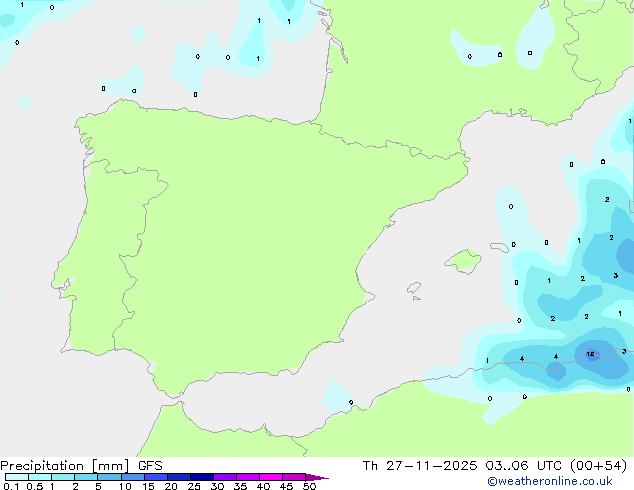Click the "Precipitation [mm] GFS" title text
Screen dimensions: 634x490
coord(81,466)
